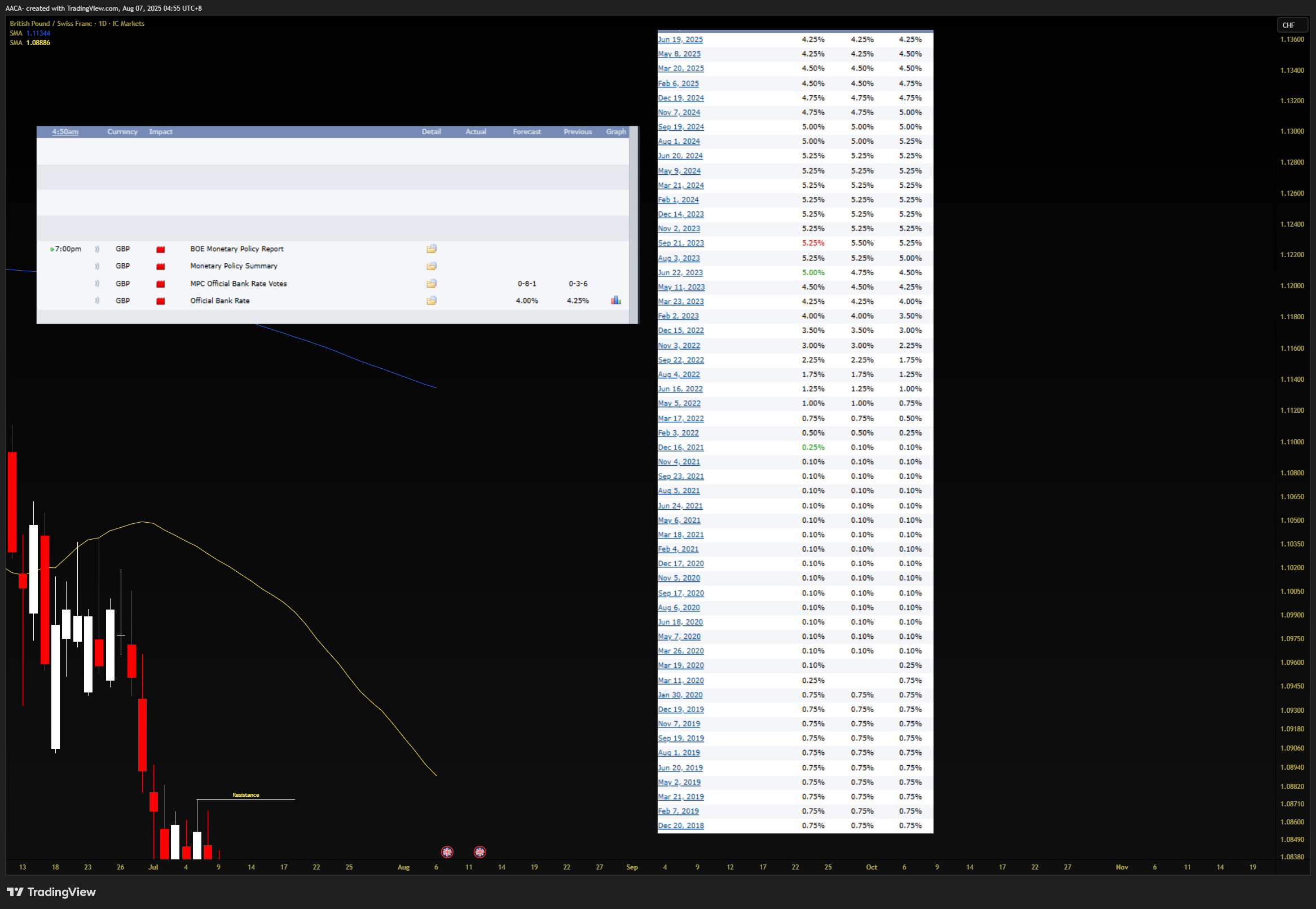
Task: Toggle alert speaker icon for BOE Monetary Policy Report
Action: pyautogui.click(x=97, y=249)
